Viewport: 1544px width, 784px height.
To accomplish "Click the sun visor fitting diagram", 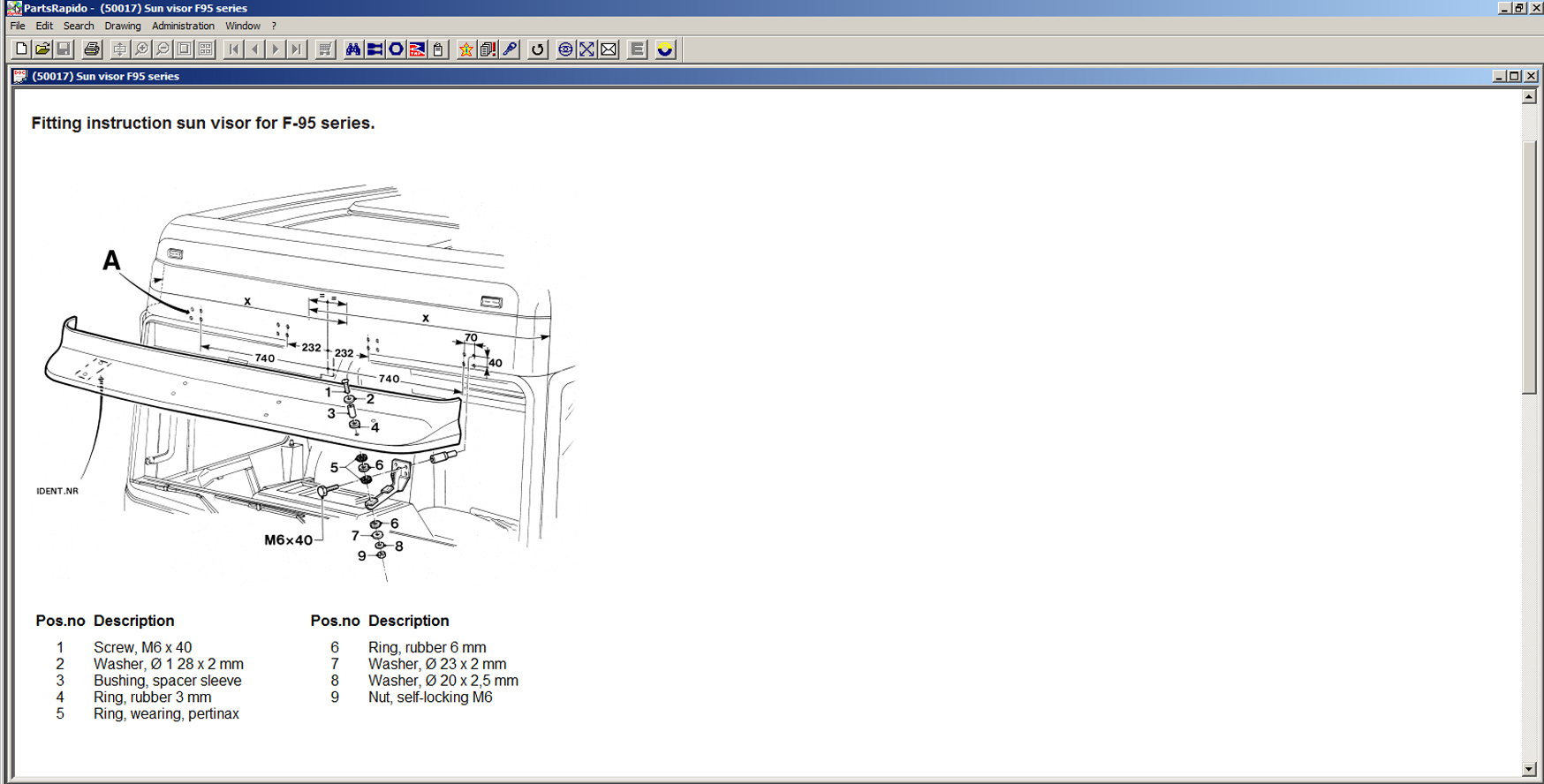I will click(x=309, y=380).
